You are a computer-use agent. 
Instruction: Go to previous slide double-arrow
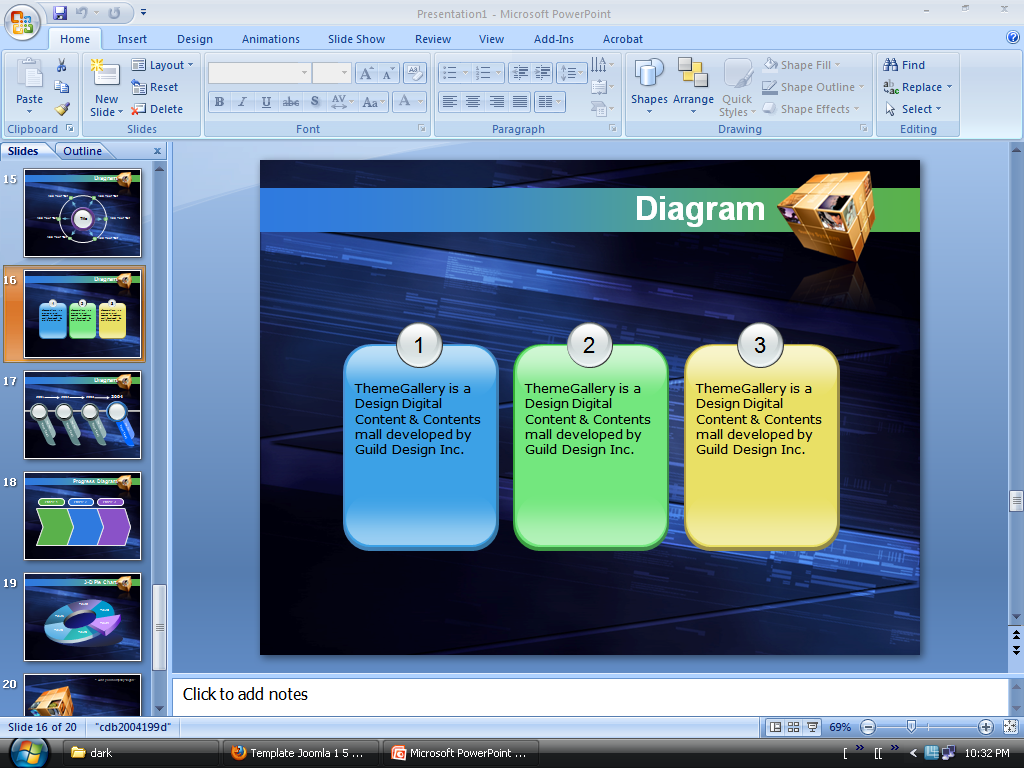pos(1016,635)
